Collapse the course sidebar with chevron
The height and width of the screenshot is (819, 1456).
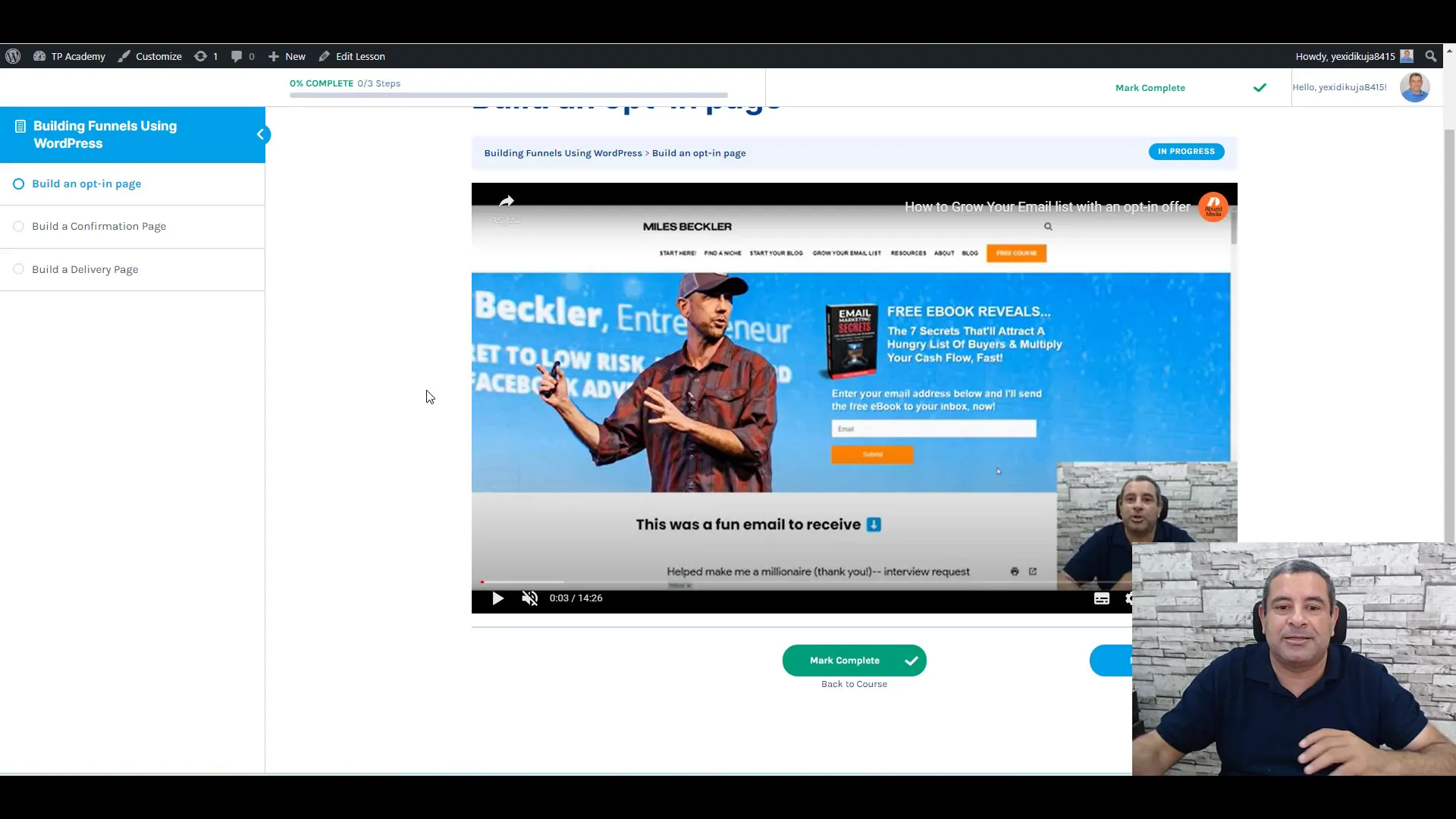pyautogui.click(x=260, y=134)
